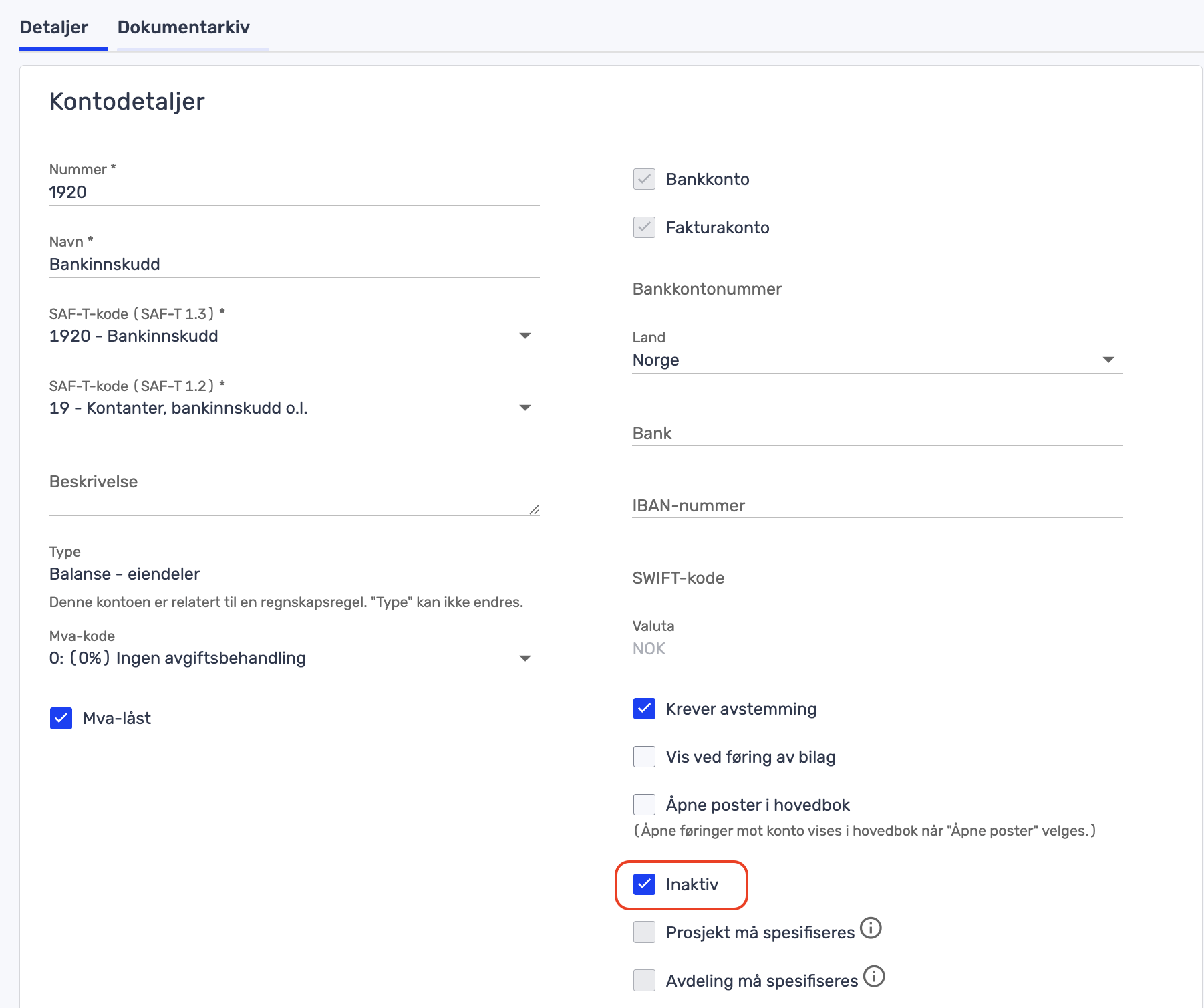This screenshot has height=1008, width=1204.
Task: Toggle the Mva-låst checkbox
Action: point(61,719)
